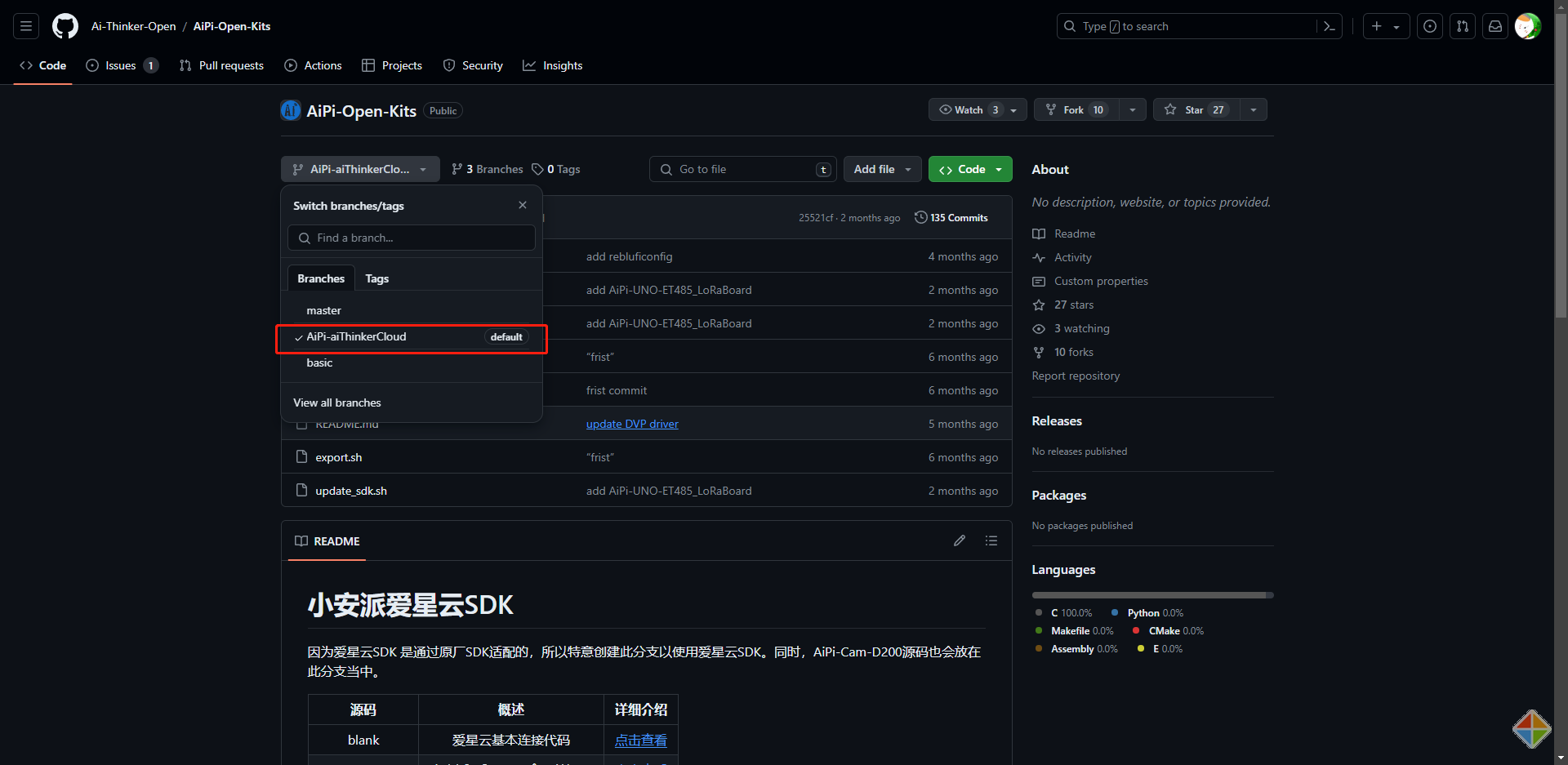Click Report repository

(x=1076, y=376)
